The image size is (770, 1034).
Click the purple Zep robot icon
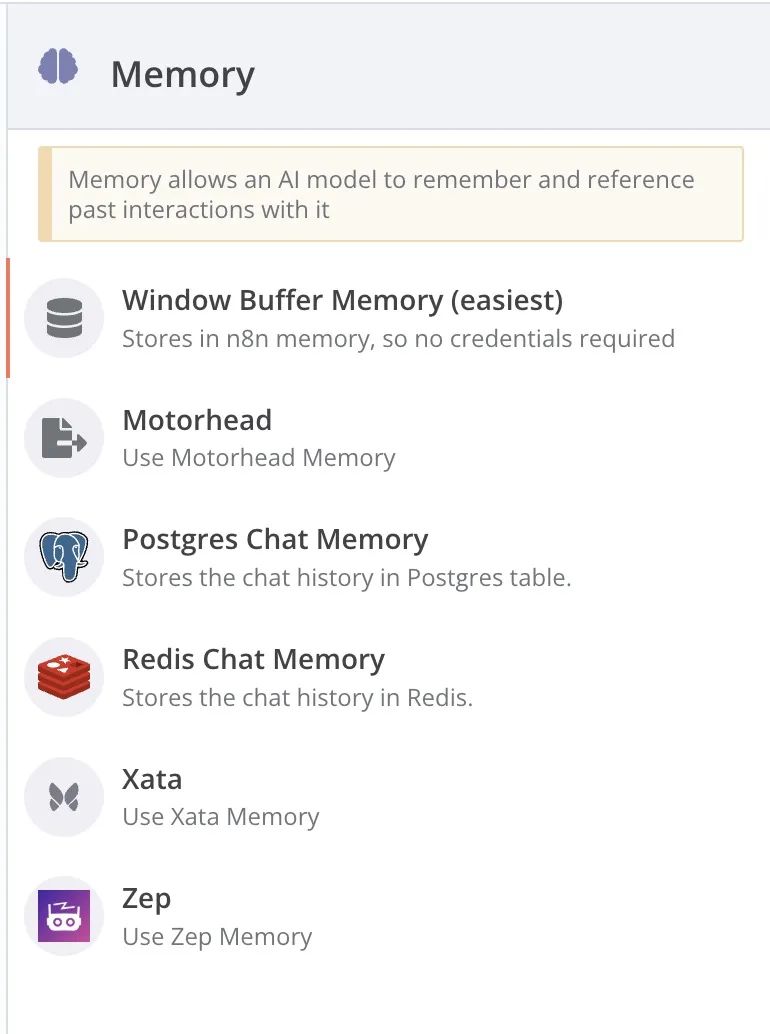[x=64, y=916]
